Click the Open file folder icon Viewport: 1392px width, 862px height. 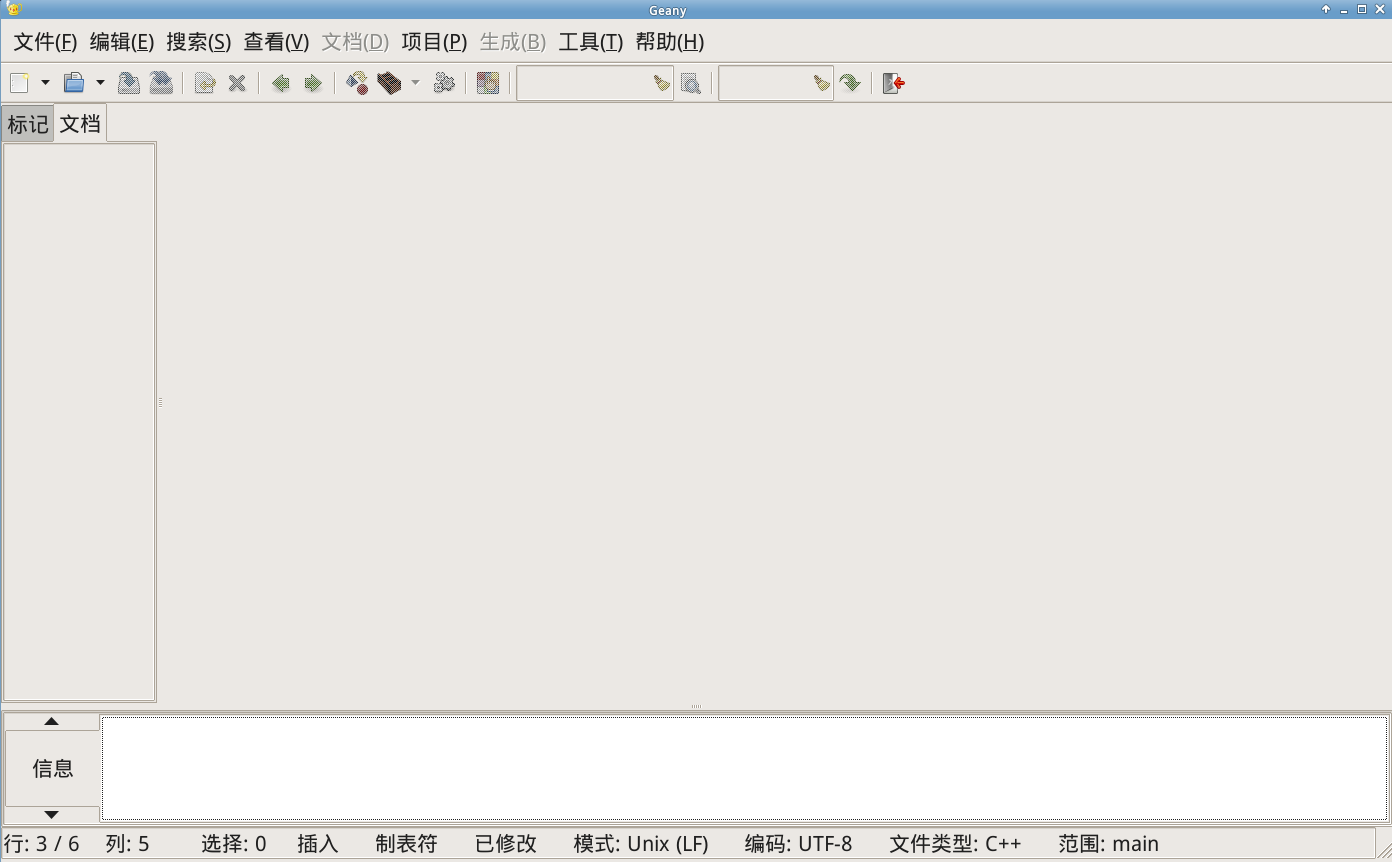[x=74, y=83]
